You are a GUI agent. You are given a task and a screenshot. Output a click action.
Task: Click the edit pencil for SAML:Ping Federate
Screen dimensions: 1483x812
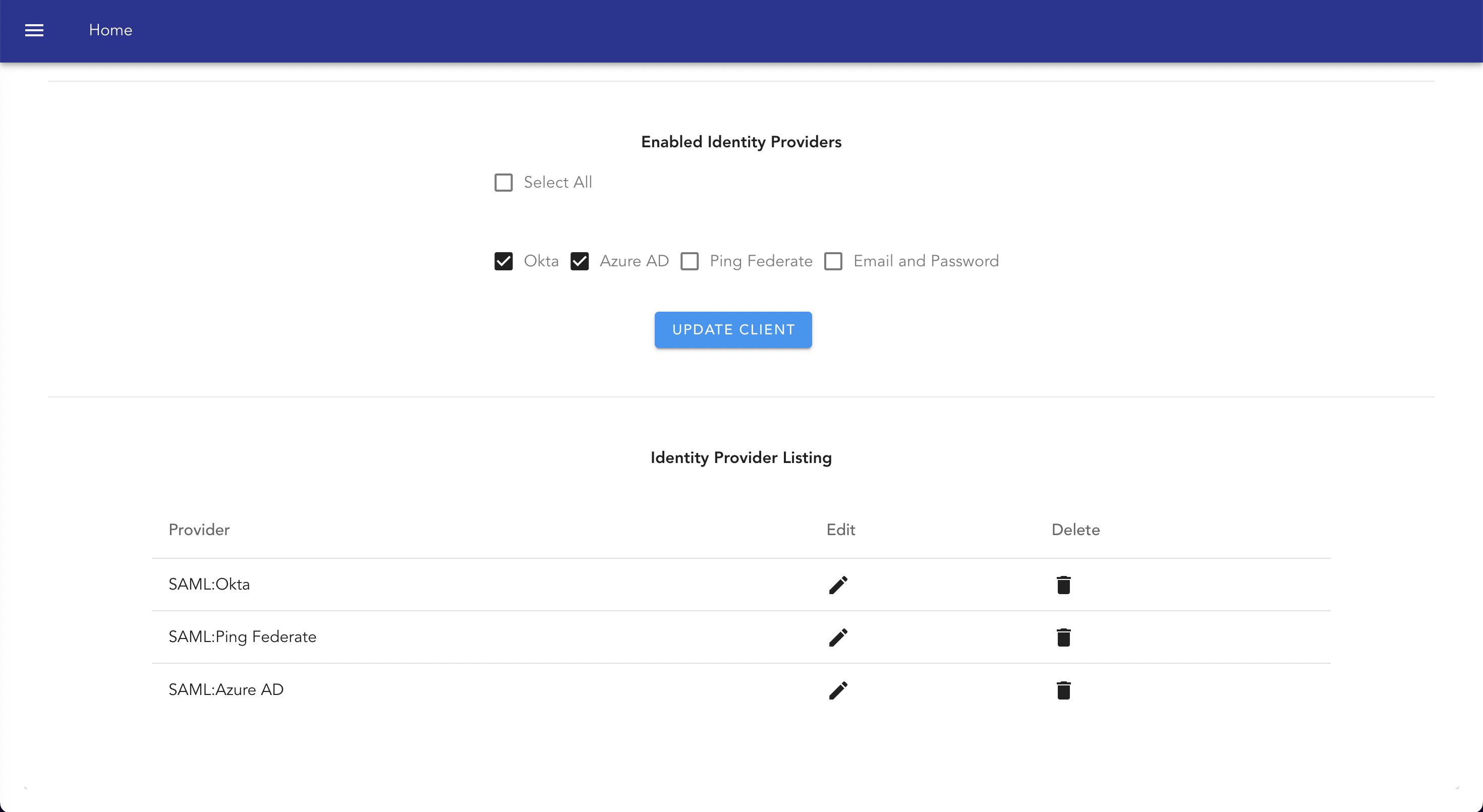838,637
